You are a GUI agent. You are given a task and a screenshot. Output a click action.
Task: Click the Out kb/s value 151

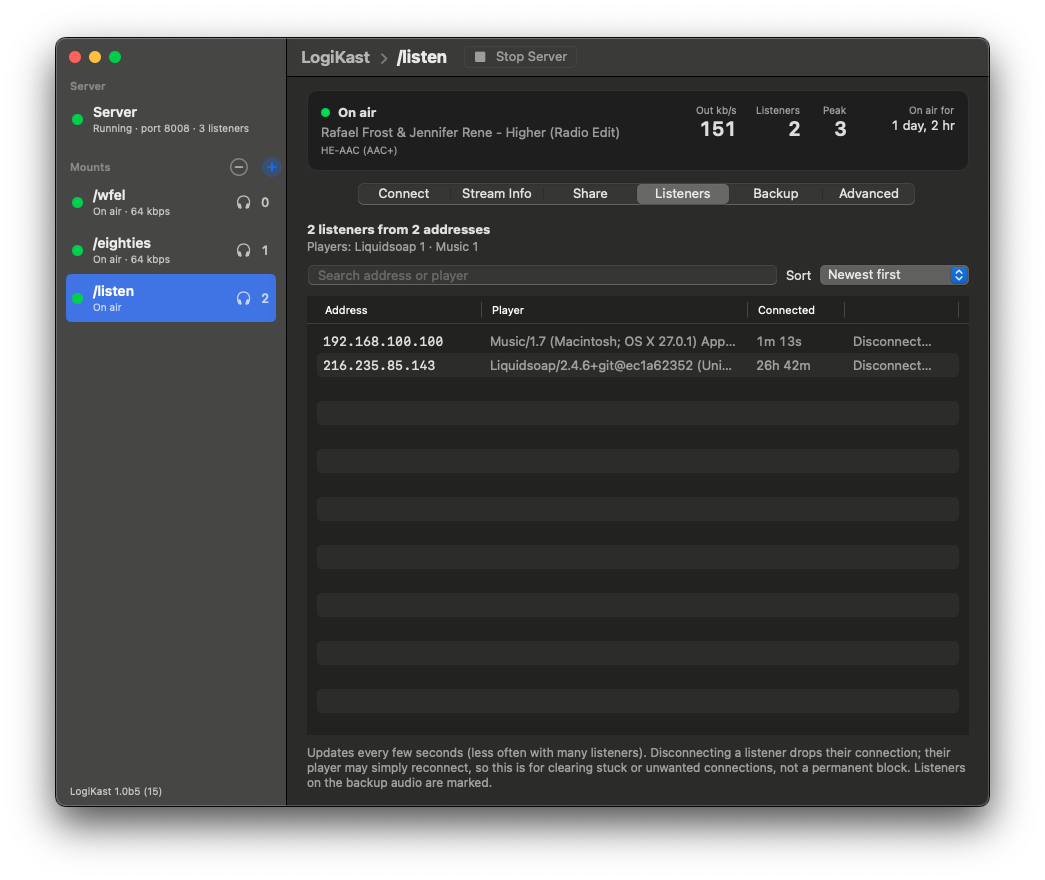(x=717, y=129)
